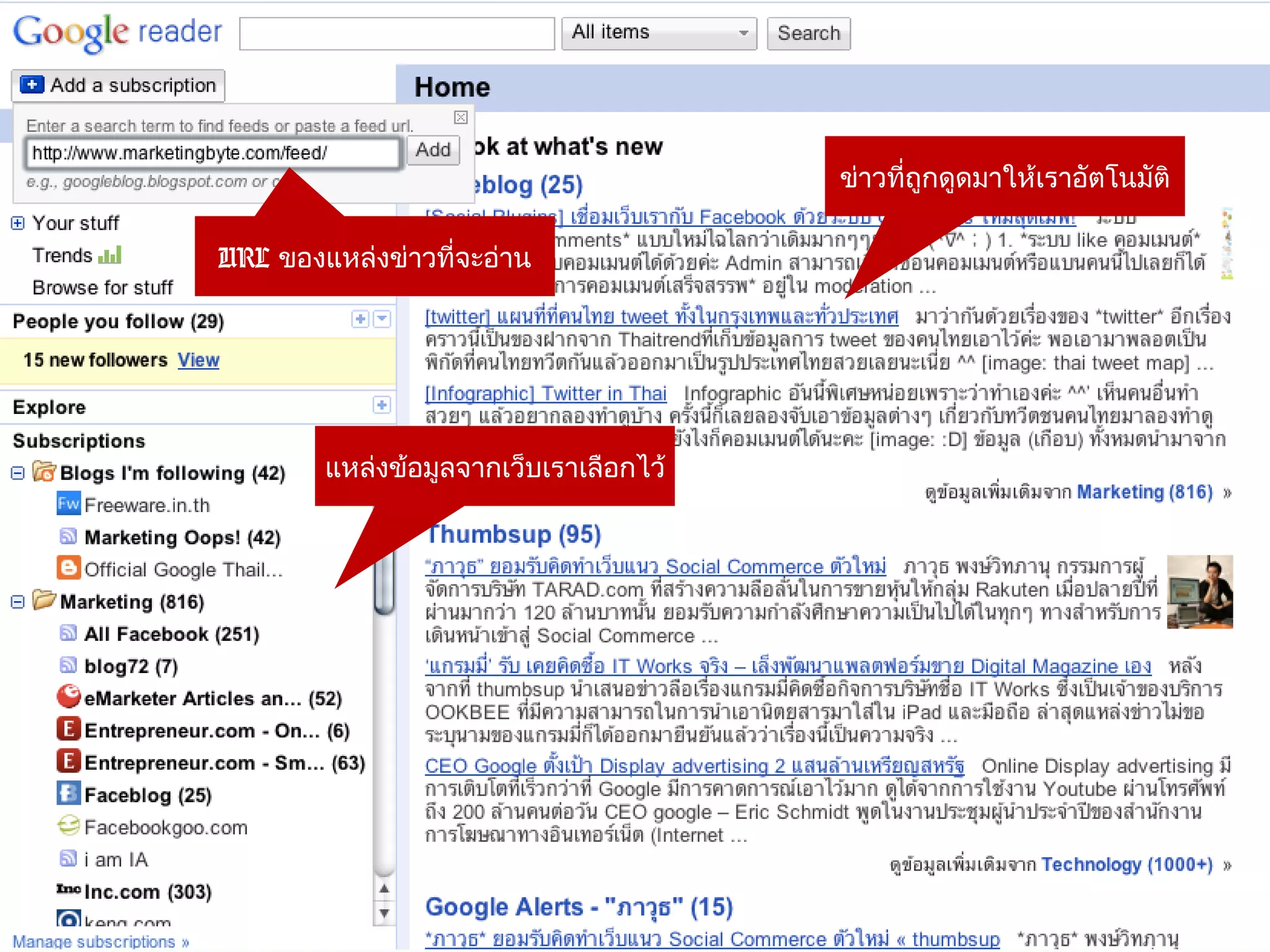
Task: Click the feed URL input field
Action: coord(212,152)
